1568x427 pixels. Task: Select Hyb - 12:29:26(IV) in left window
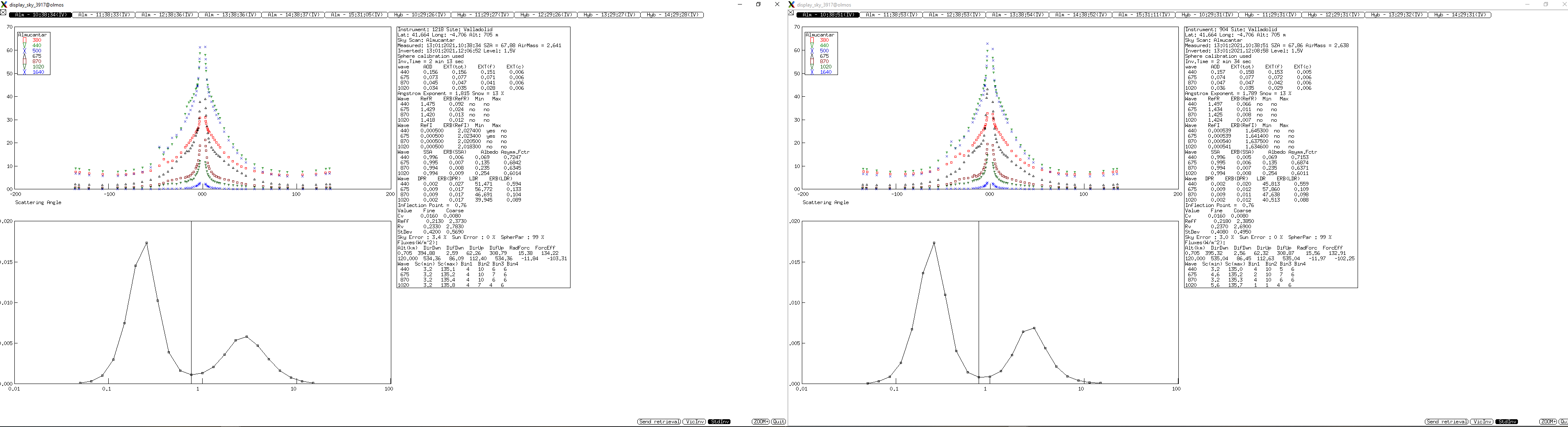547,15
